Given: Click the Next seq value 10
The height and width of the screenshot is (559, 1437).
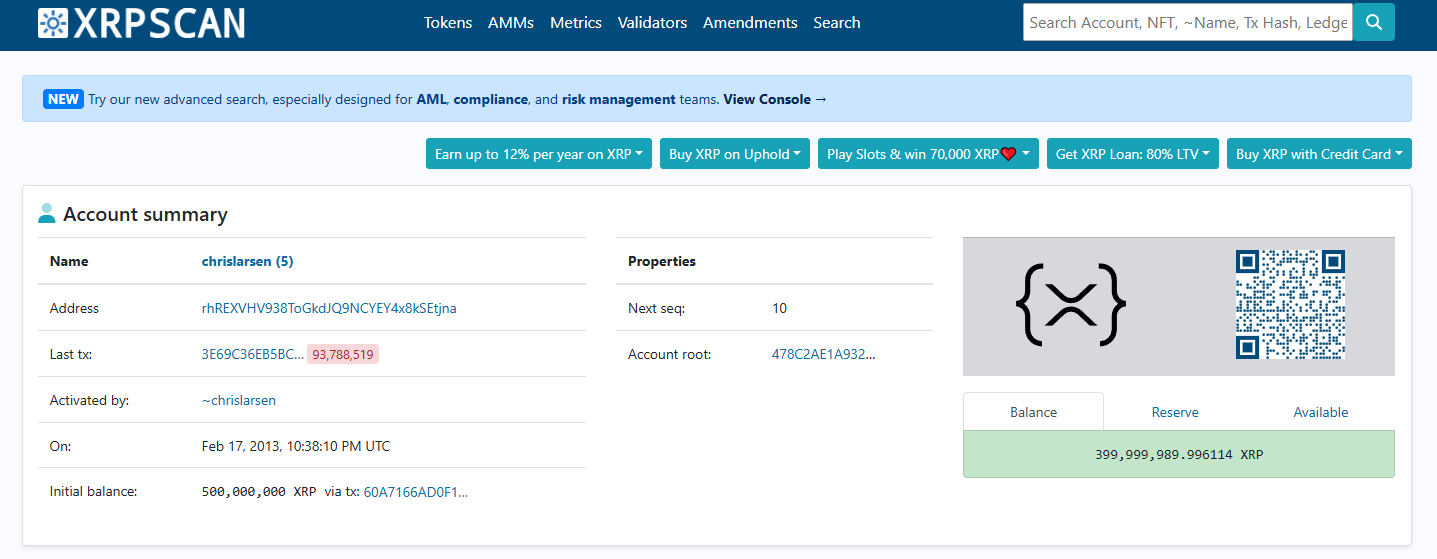Looking at the screenshot, I should [x=780, y=308].
